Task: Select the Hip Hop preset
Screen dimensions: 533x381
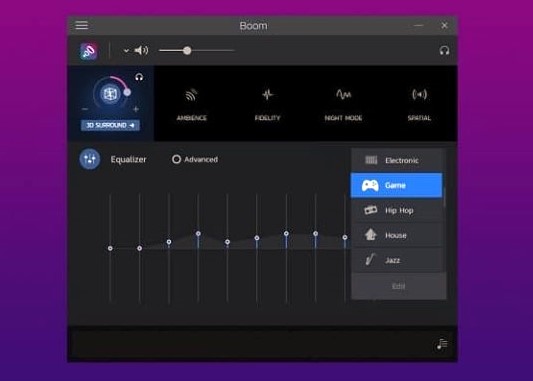Action: point(397,210)
